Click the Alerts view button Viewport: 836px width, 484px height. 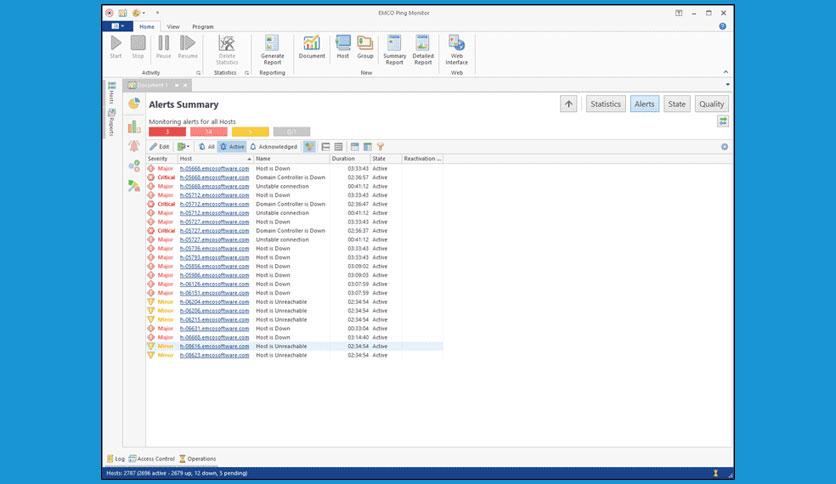[644, 104]
